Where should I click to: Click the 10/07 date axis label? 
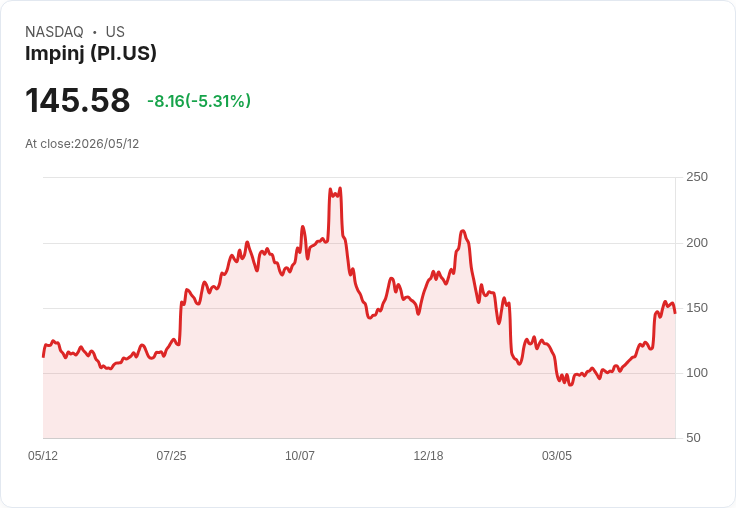coord(300,455)
